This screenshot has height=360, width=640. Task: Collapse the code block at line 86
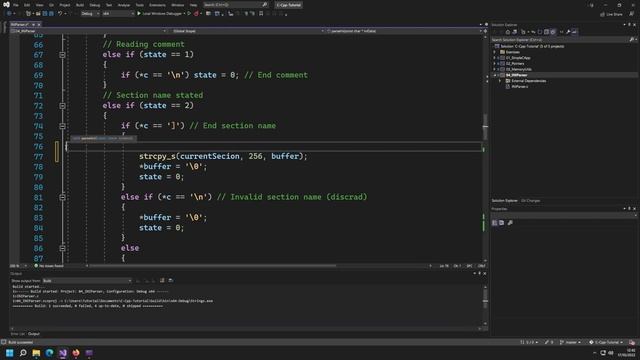pyautogui.click(x=62, y=248)
